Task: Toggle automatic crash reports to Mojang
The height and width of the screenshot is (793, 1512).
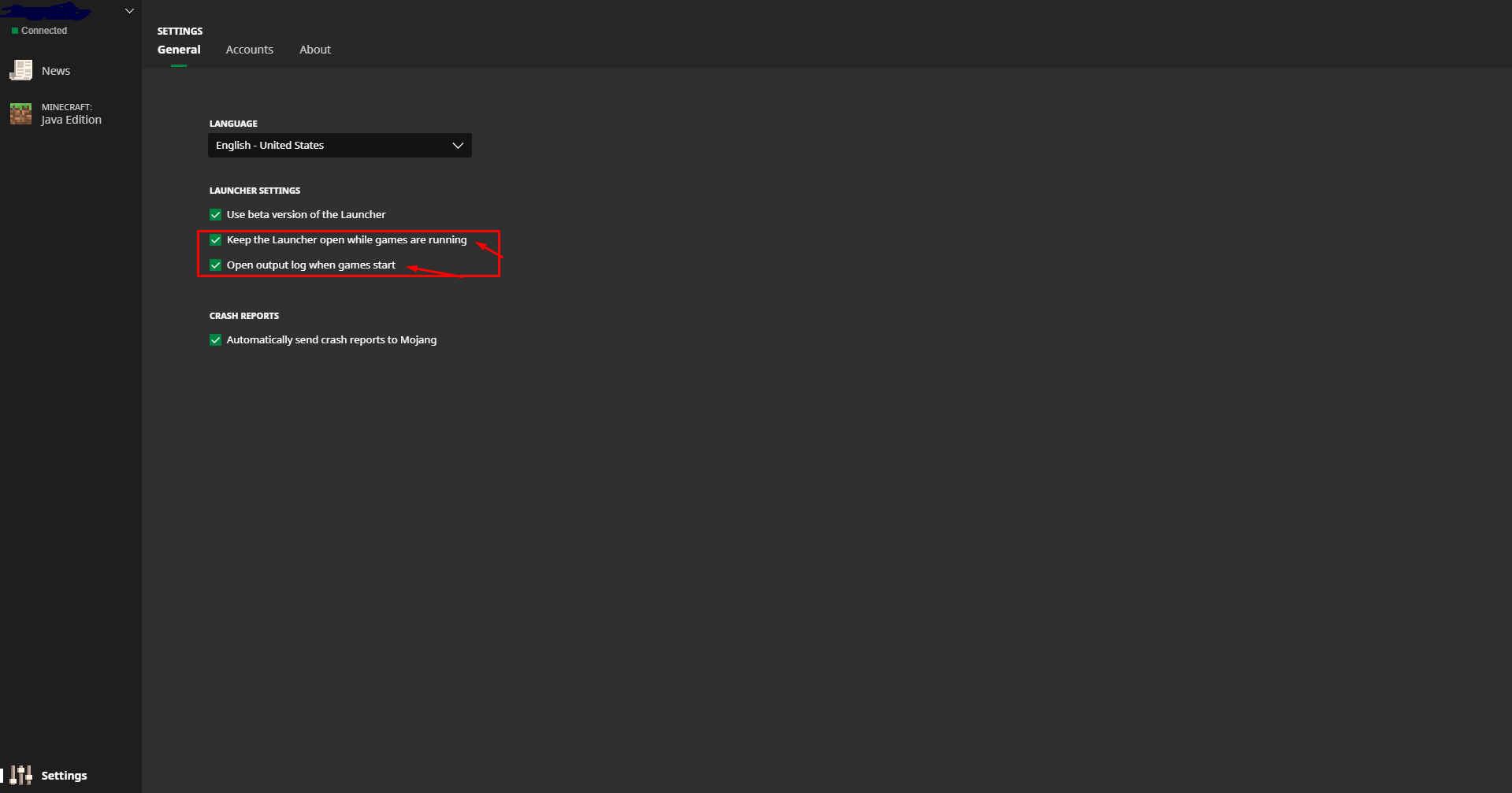Action: coord(215,340)
